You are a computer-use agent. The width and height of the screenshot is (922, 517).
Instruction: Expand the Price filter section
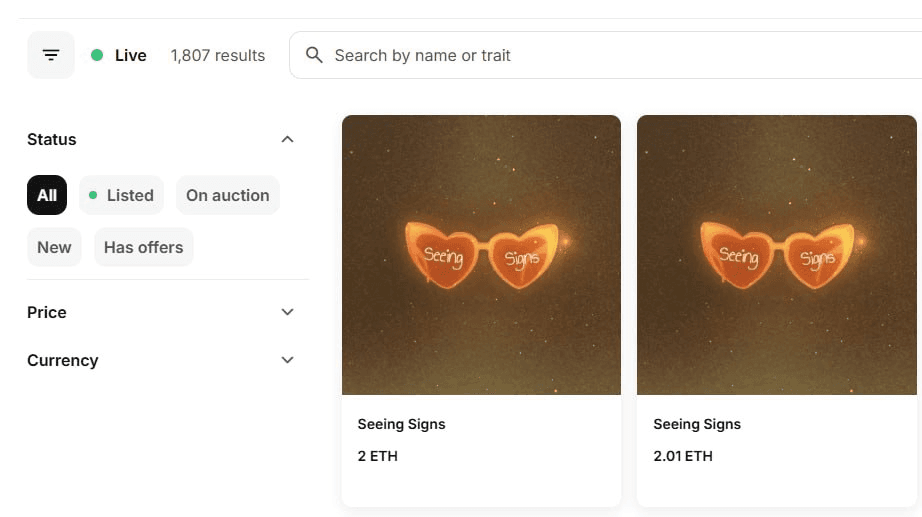(x=287, y=312)
